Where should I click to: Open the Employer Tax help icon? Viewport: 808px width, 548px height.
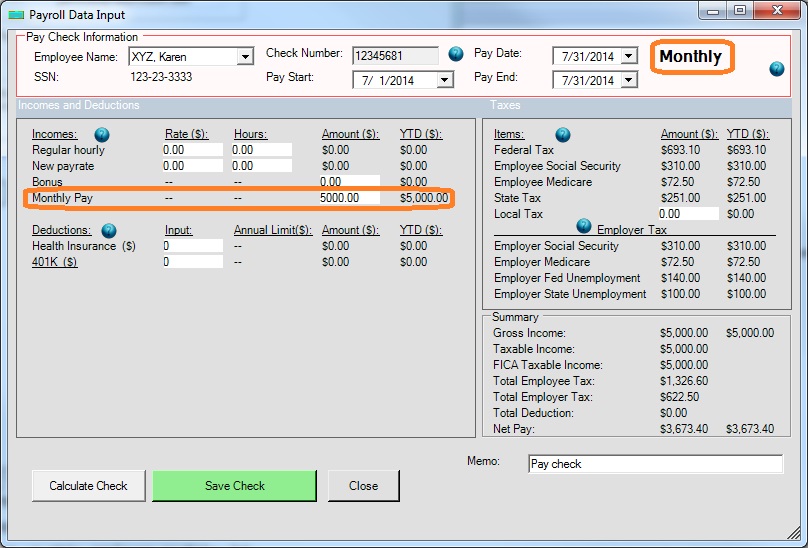(x=584, y=226)
